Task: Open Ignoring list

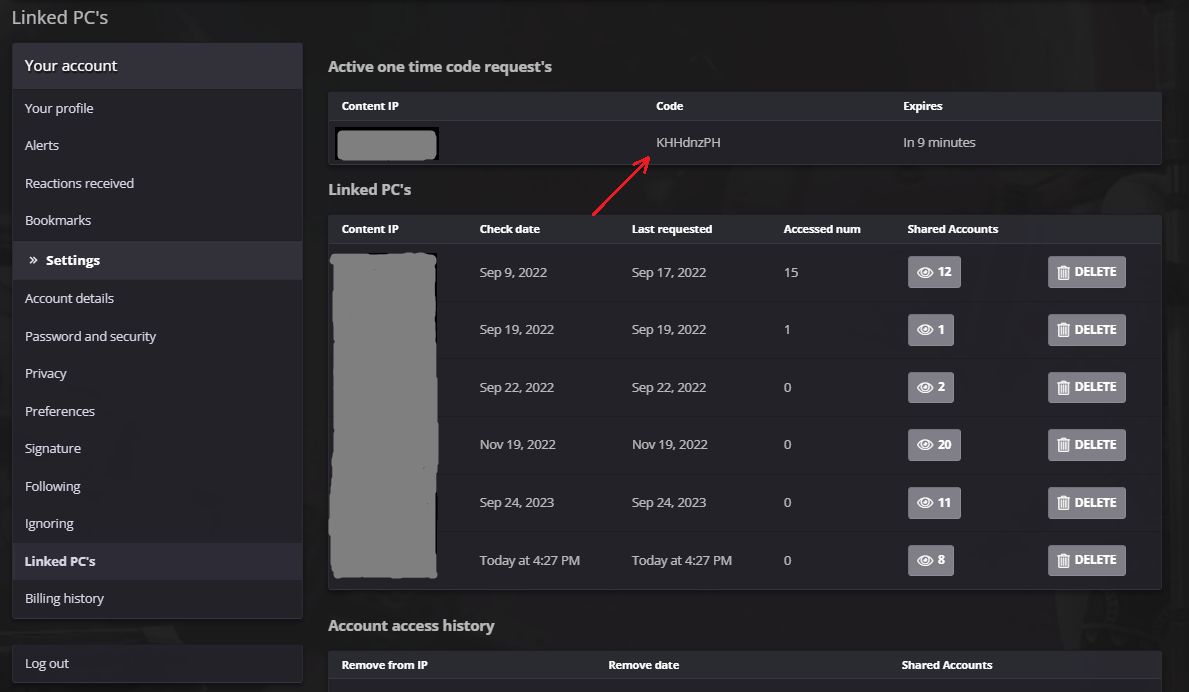Action: tap(157, 524)
